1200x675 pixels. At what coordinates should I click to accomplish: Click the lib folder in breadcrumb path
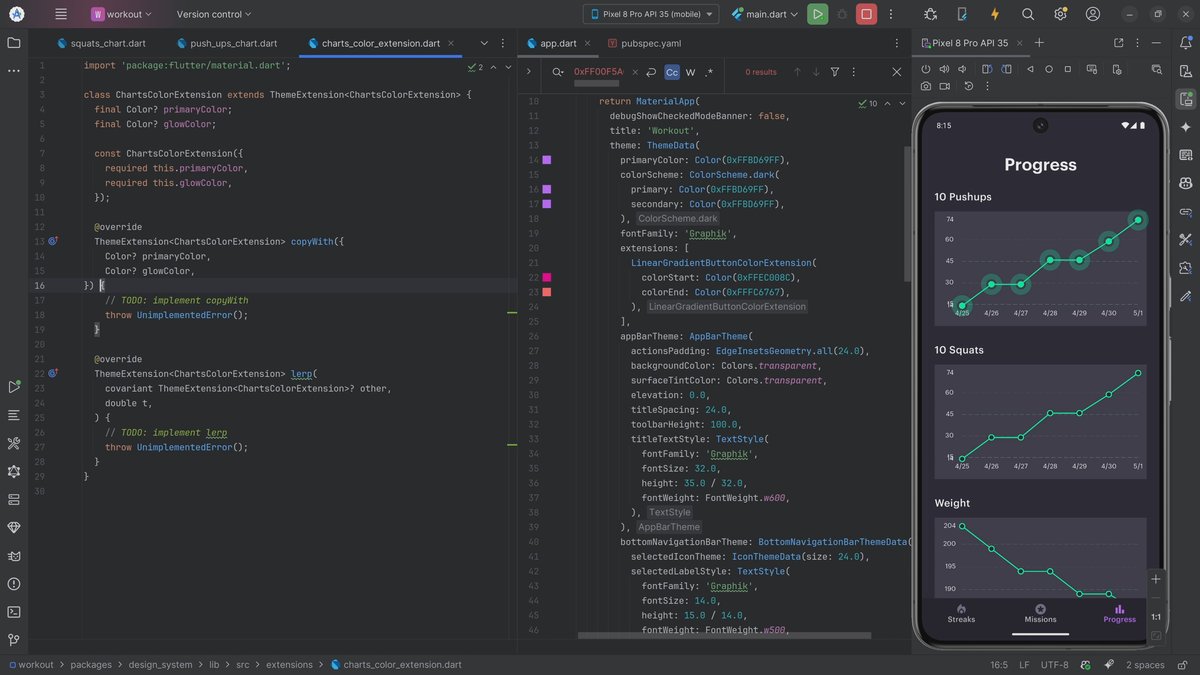[214, 665]
